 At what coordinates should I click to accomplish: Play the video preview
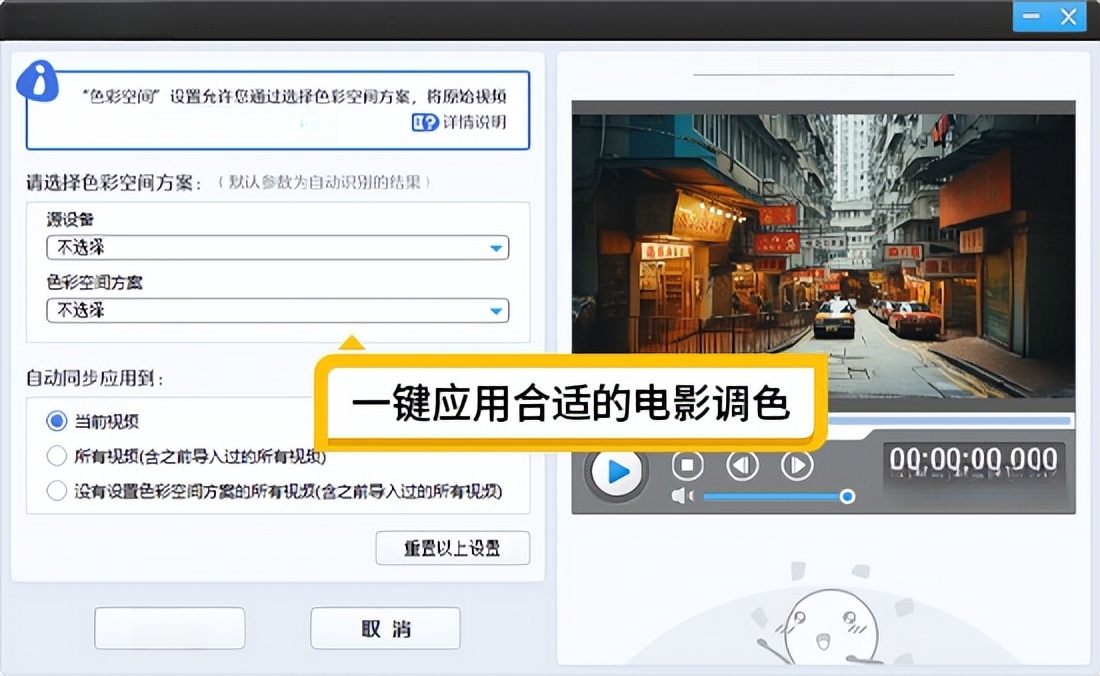616,471
